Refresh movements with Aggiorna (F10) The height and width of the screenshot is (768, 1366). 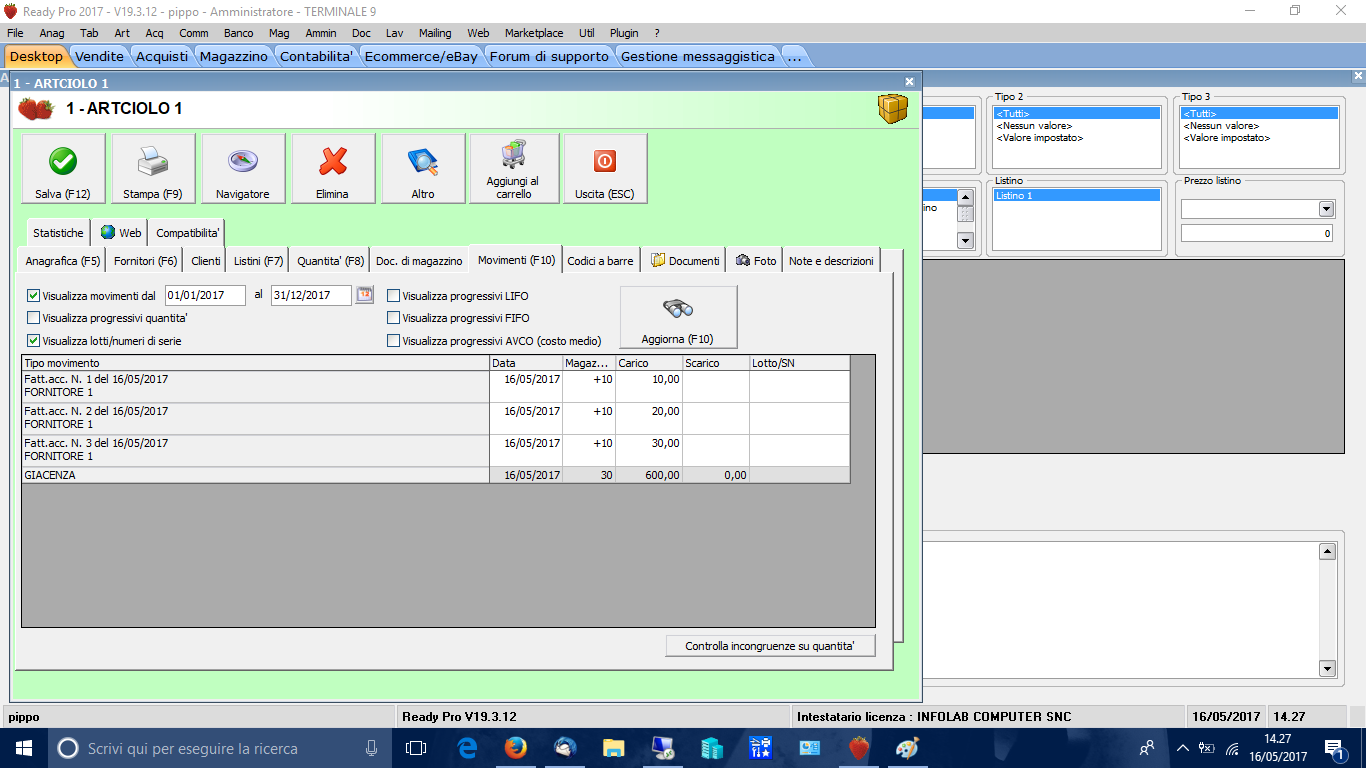[x=678, y=317]
